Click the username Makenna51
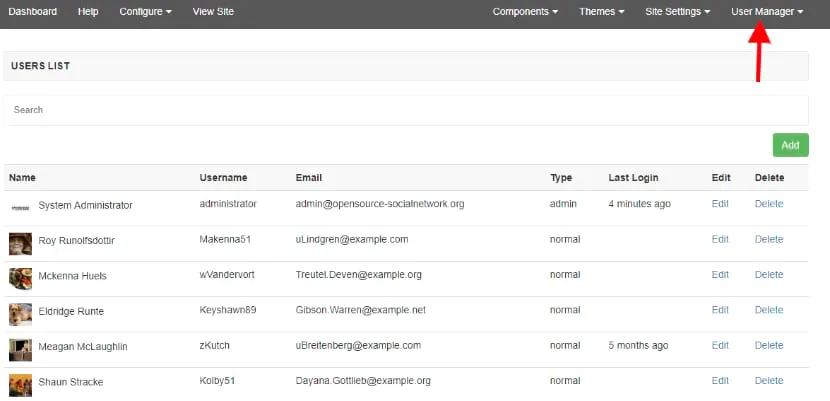 click(225, 239)
